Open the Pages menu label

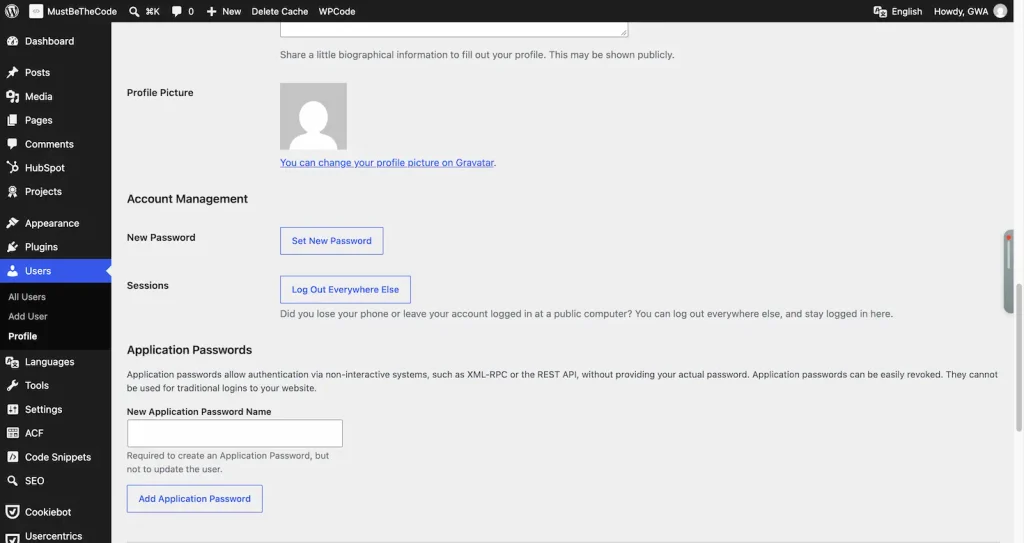point(39,120)
